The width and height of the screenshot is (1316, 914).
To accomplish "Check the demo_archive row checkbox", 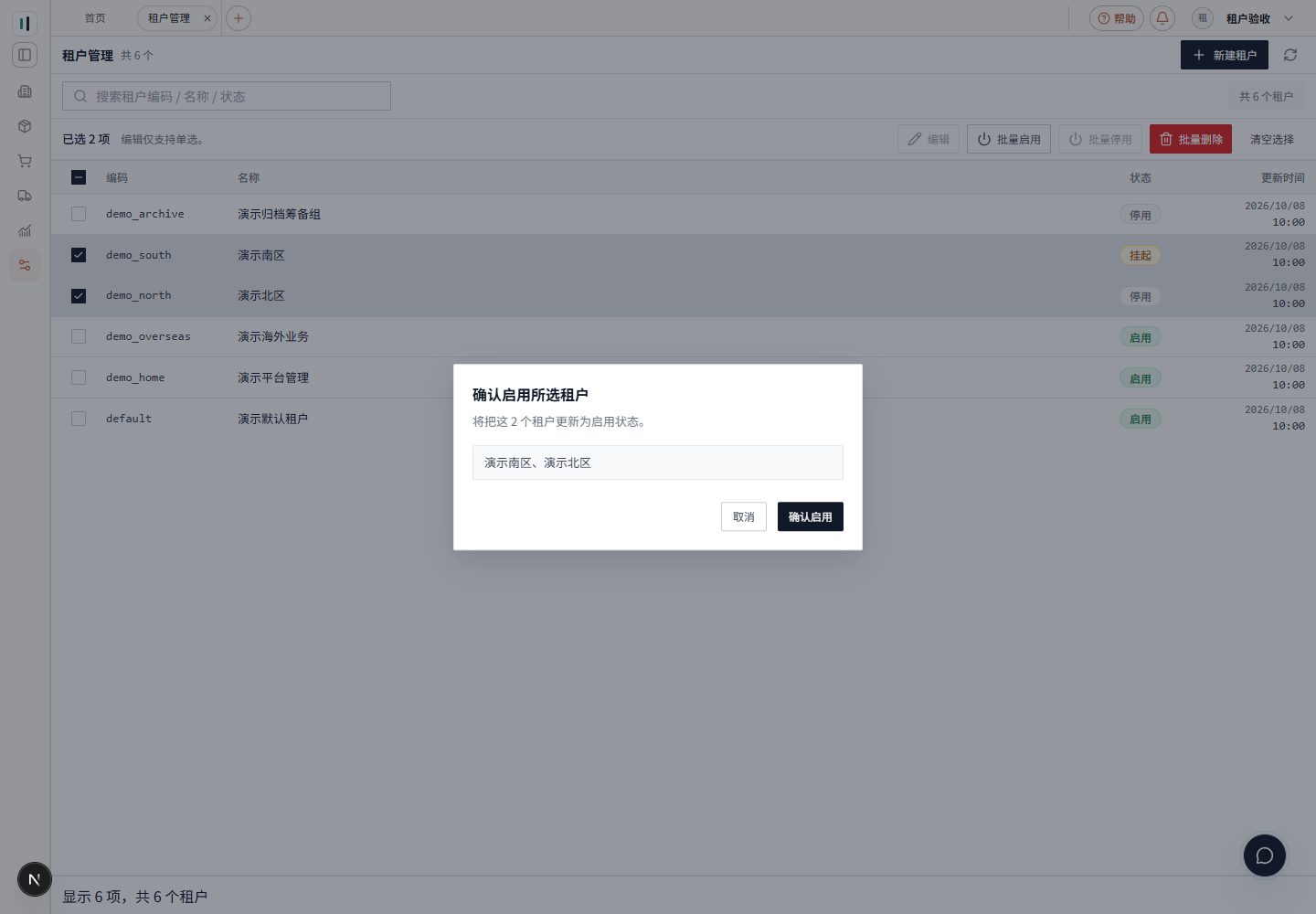I will pyautogui.click(x=79, y=214).
